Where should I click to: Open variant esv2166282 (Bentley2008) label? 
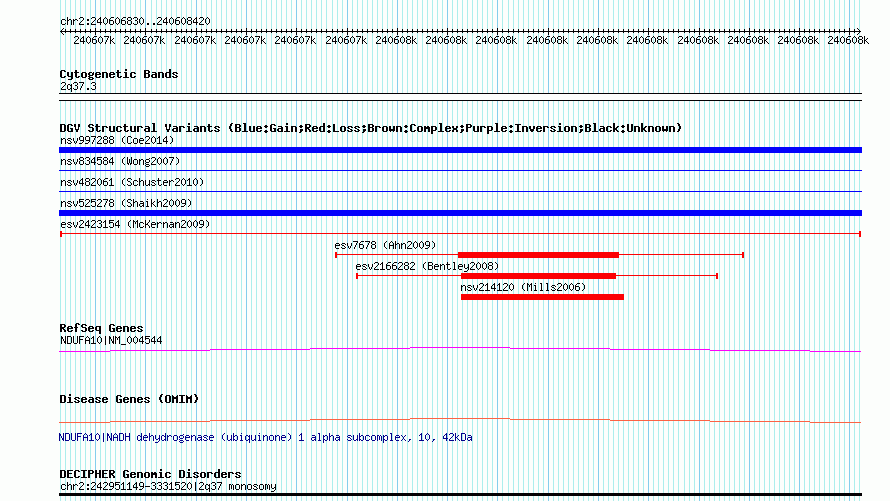coord(427,266)
